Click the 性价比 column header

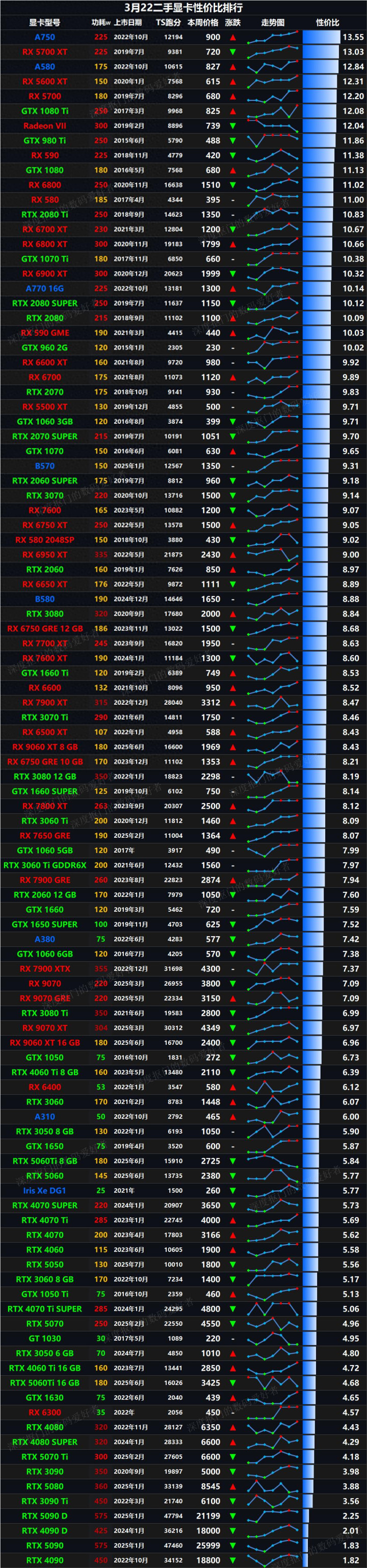(327, 22)
